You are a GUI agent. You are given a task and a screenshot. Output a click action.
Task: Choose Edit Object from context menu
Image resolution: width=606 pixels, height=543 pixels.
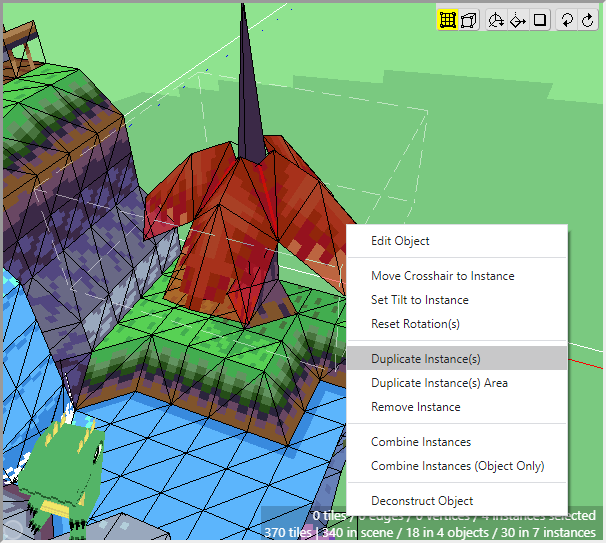(400, 241)
